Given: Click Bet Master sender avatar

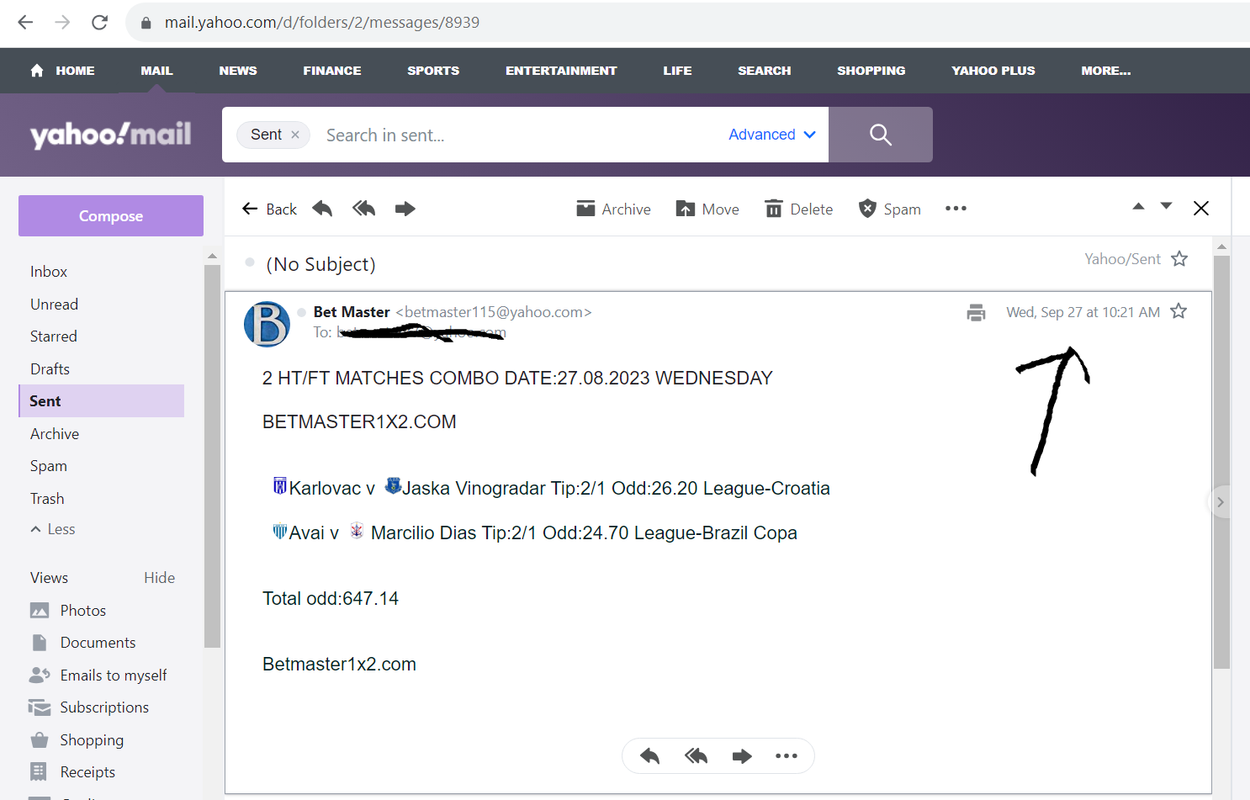Looking at the screenshot, I should (x=267, y=324).
